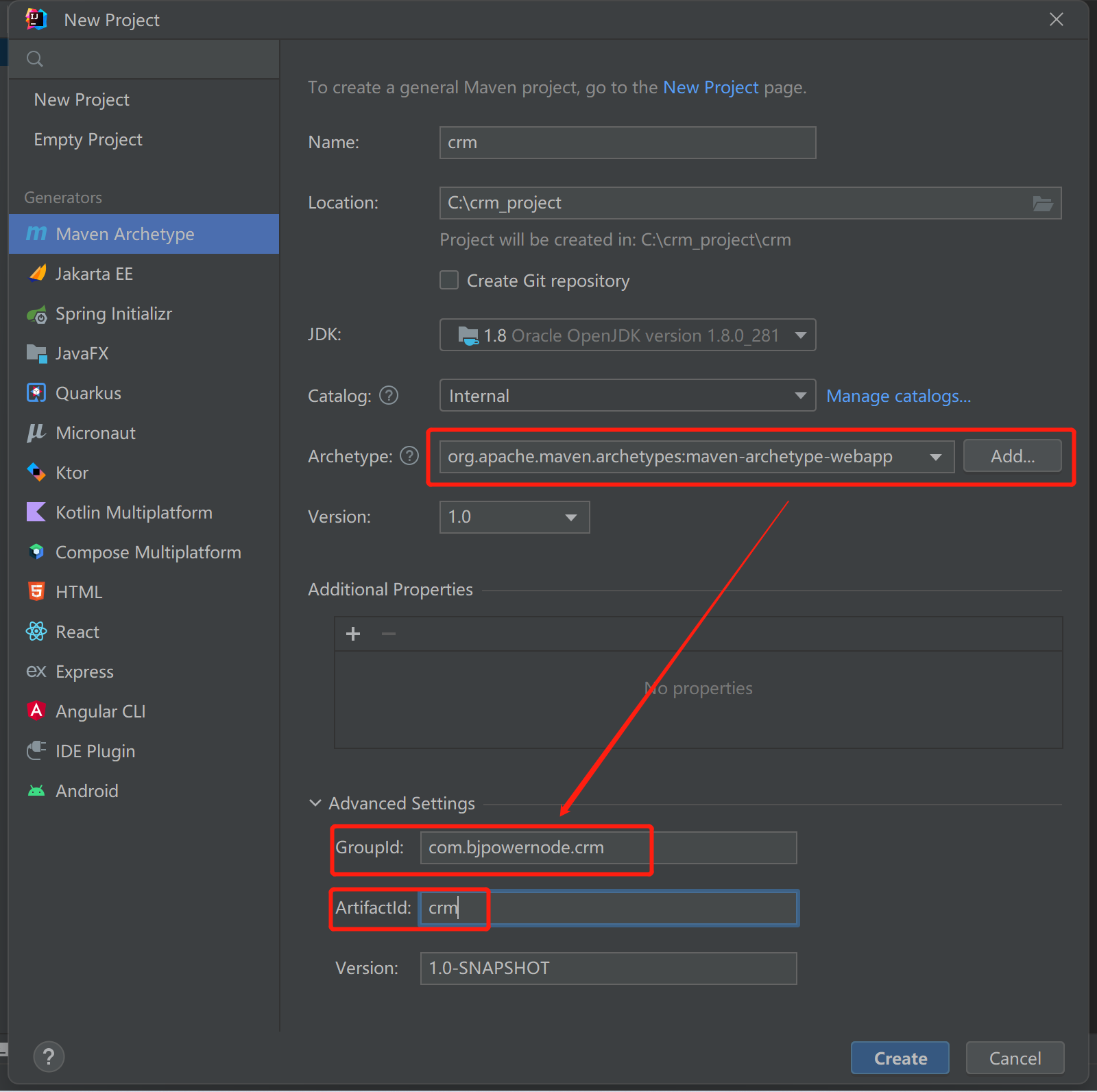Click the IntelliJ IDEA logo in title bar
The image size is (1097, 1092).
[x=36, y=20]
